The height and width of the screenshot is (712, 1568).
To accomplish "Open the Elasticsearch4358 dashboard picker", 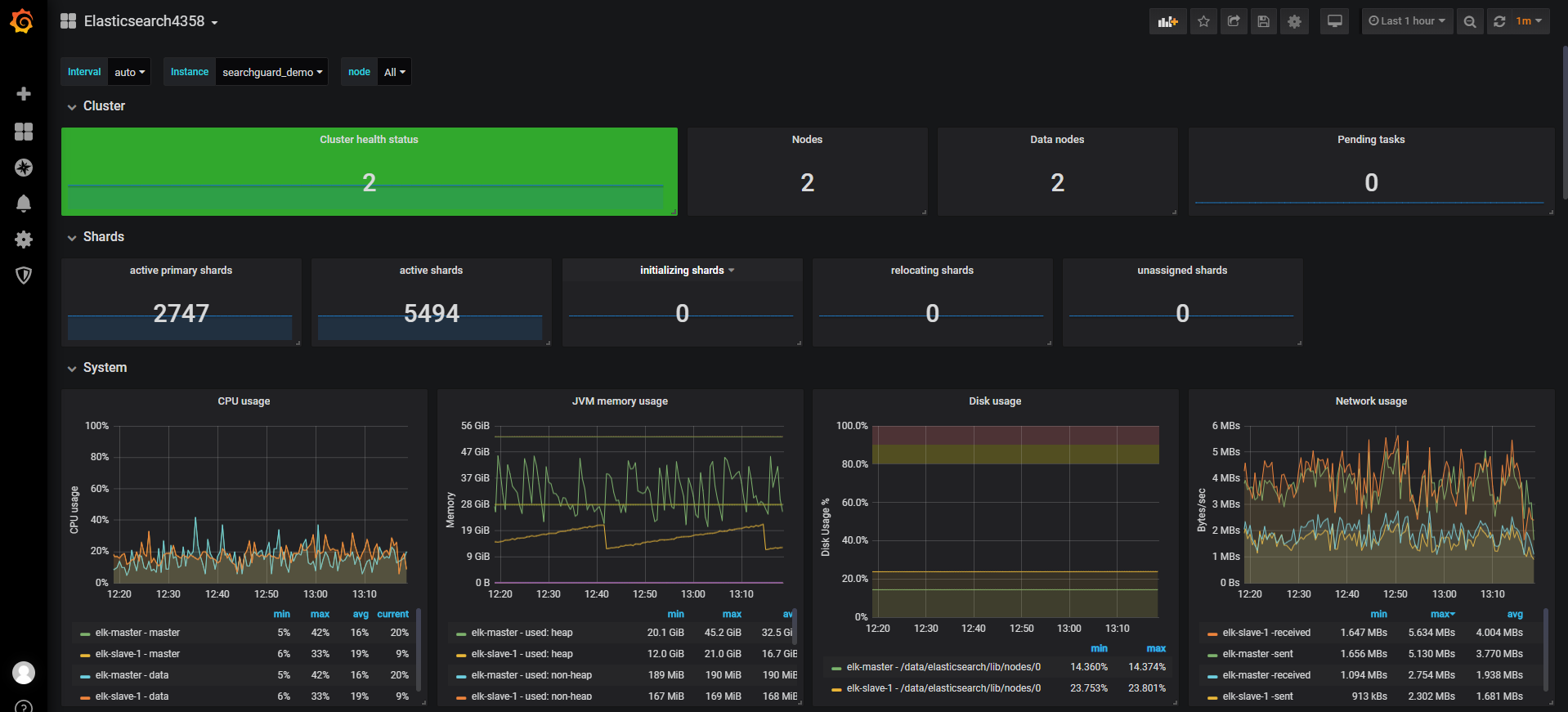I will pyautogui.click(x=150, y=21).
